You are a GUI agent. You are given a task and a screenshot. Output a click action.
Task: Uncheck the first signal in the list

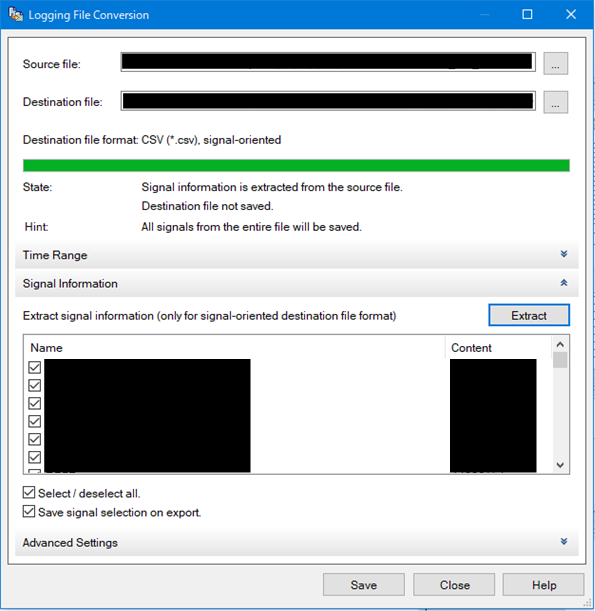(35, 367)
